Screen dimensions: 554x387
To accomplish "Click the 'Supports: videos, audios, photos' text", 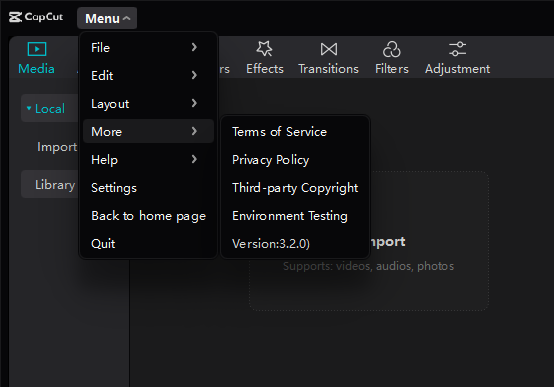I will tap(369, 266).
